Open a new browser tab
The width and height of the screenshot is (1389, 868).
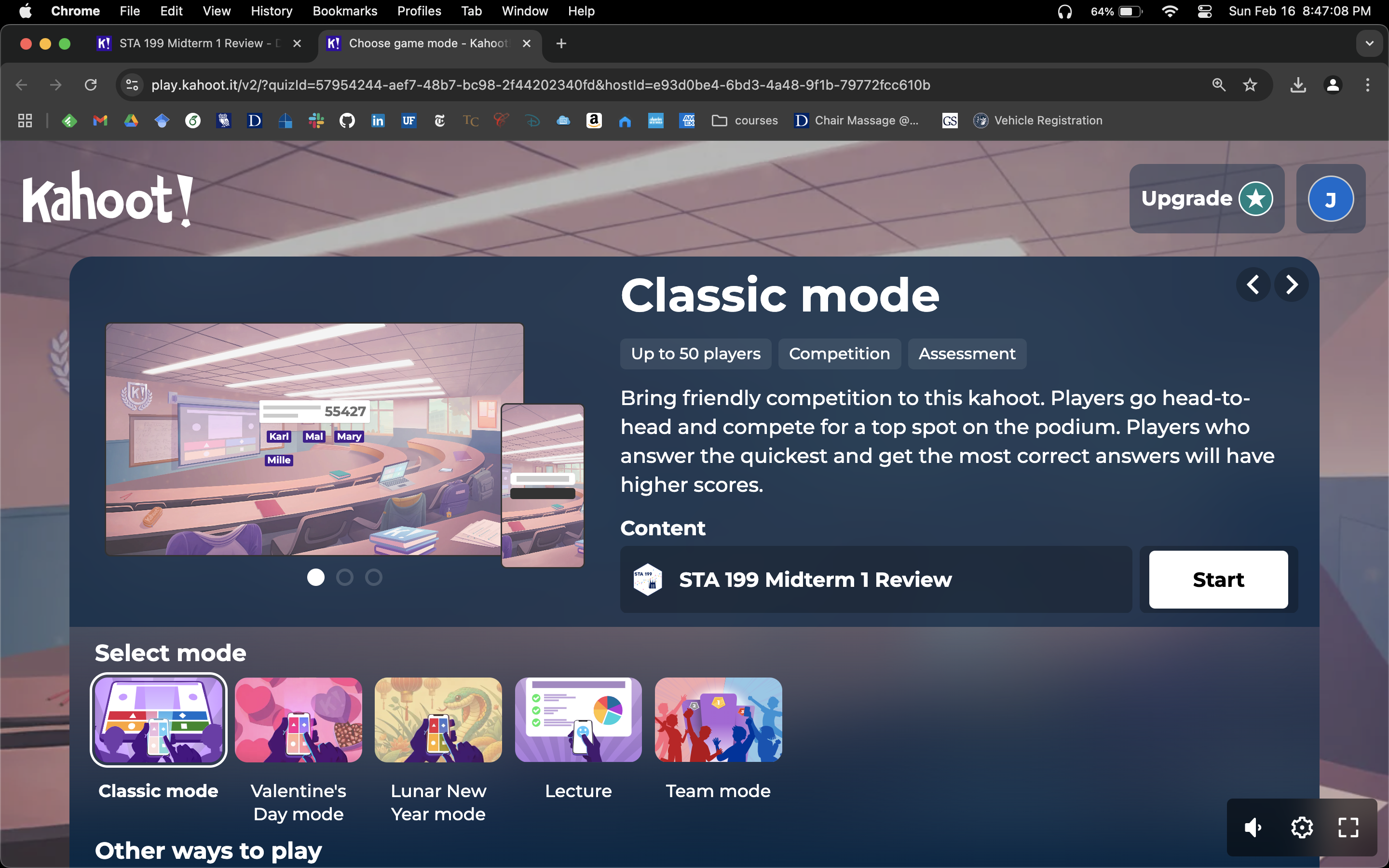click(x=561, y=43)
